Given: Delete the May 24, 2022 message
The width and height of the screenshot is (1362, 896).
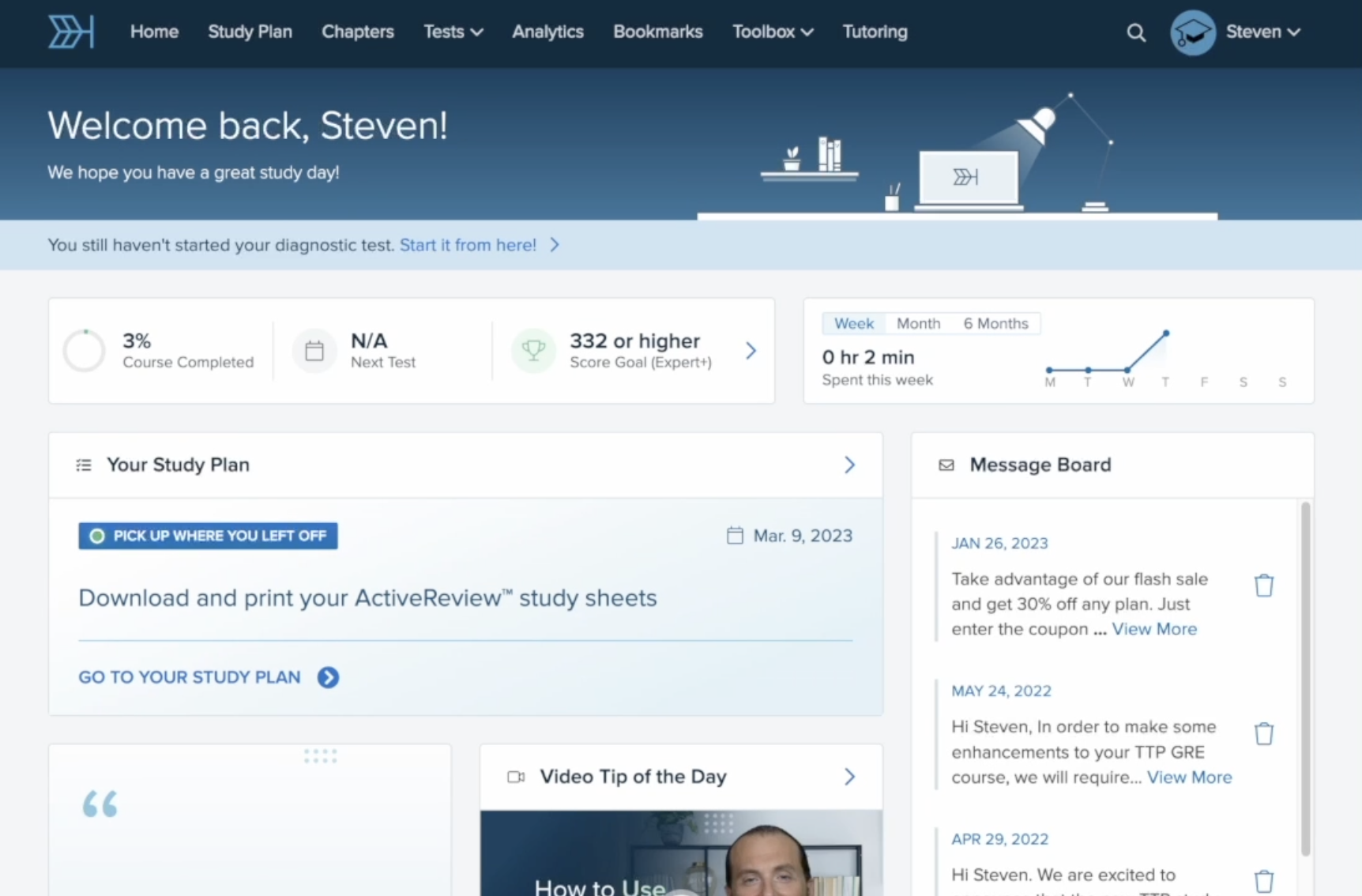Looking at the screenshot, I should 1263,734.
